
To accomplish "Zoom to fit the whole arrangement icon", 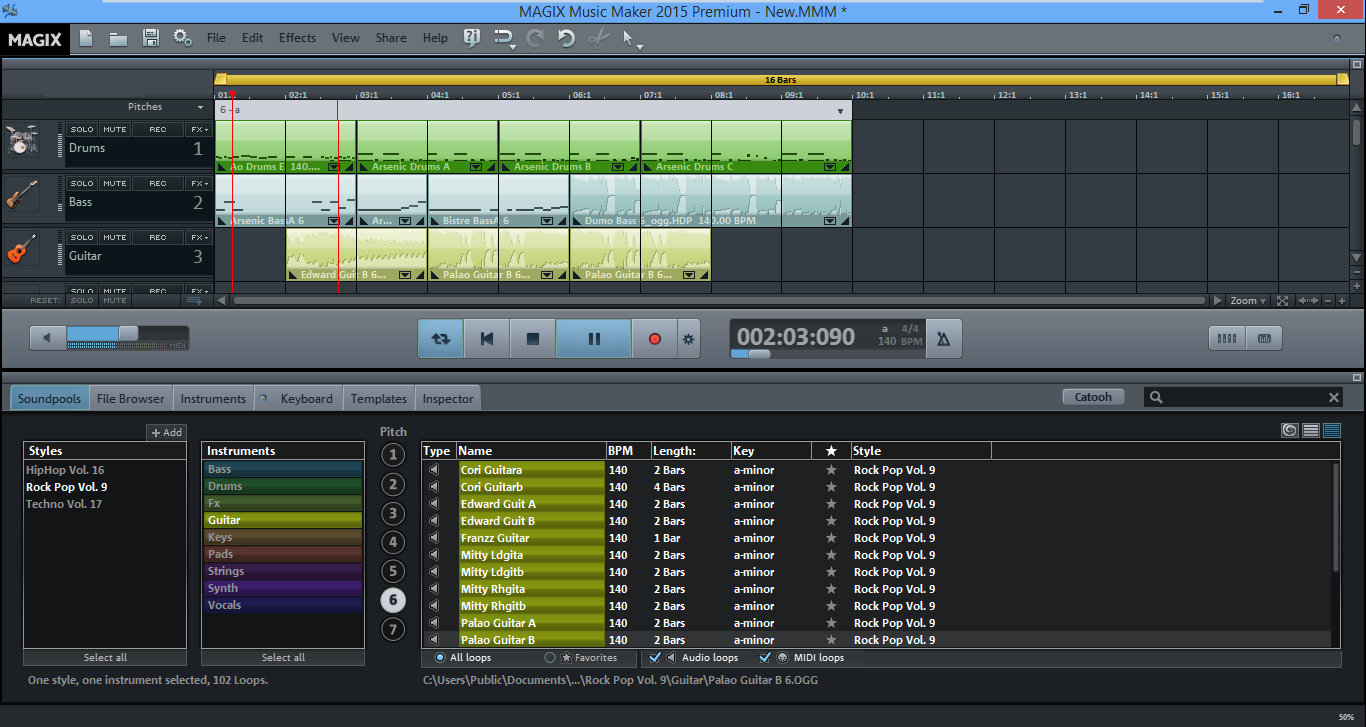I will click(x=1283, y=300).
